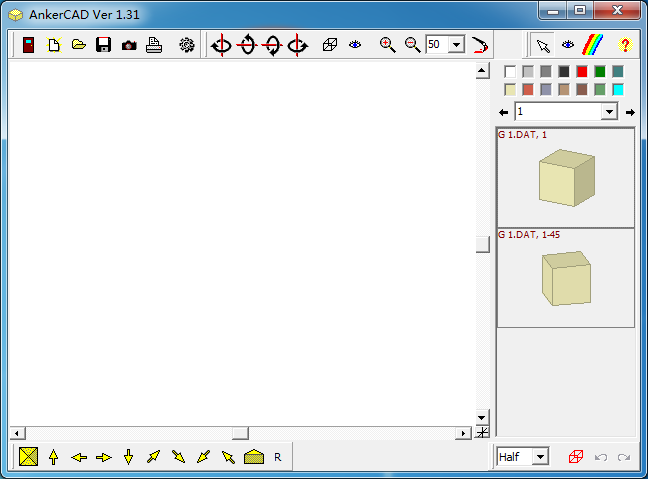The width and height of the screenshot is (648, 479).
Task: Minimize the AnkerCAD window
Action: pos(553,11)
